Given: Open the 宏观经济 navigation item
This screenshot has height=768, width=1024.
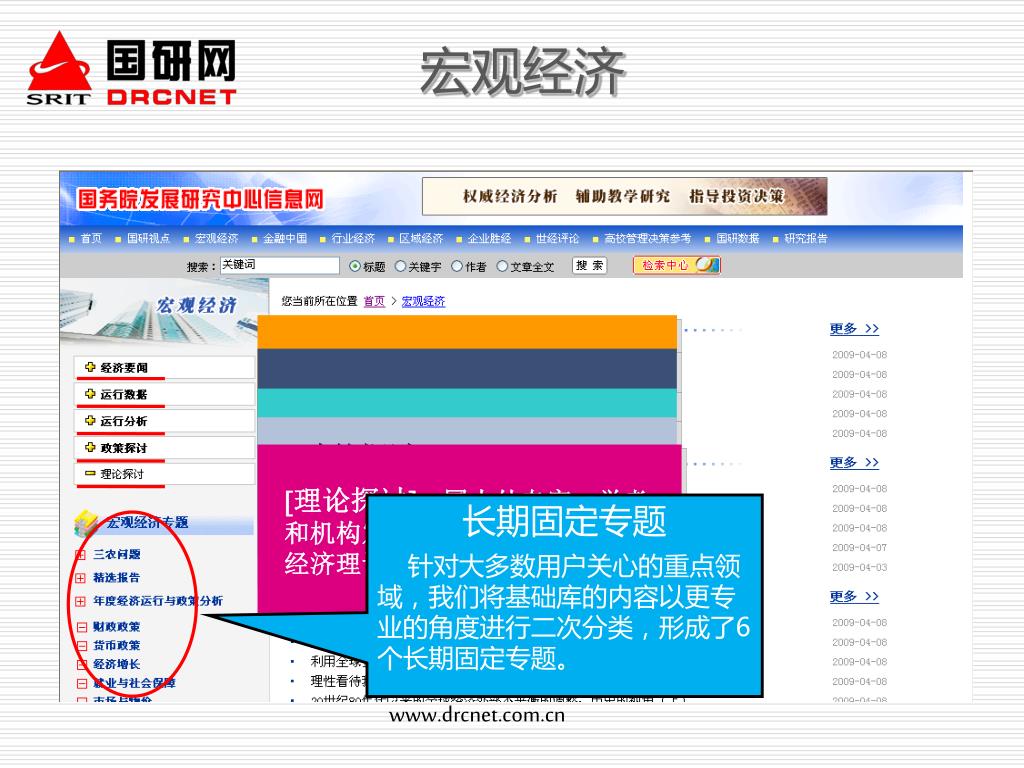Looking at the screenshot, I should (216, 238).
